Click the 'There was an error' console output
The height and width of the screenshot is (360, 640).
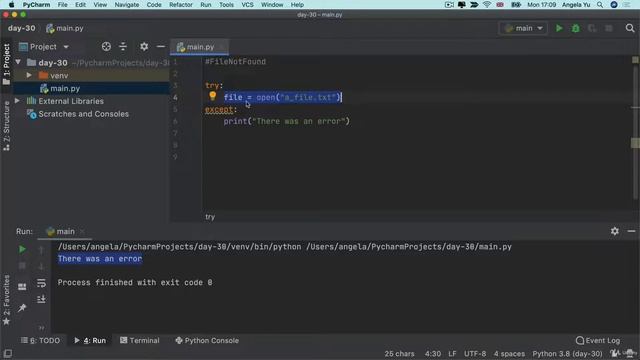pos(100,259)
